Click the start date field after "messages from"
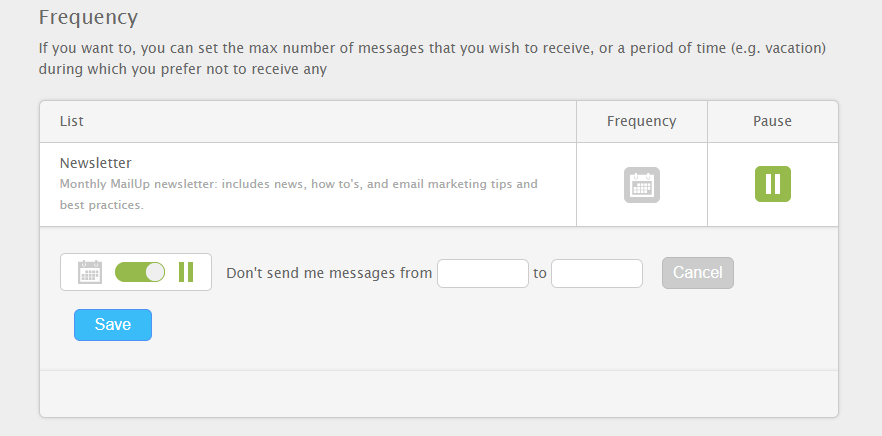 (483, 273)
